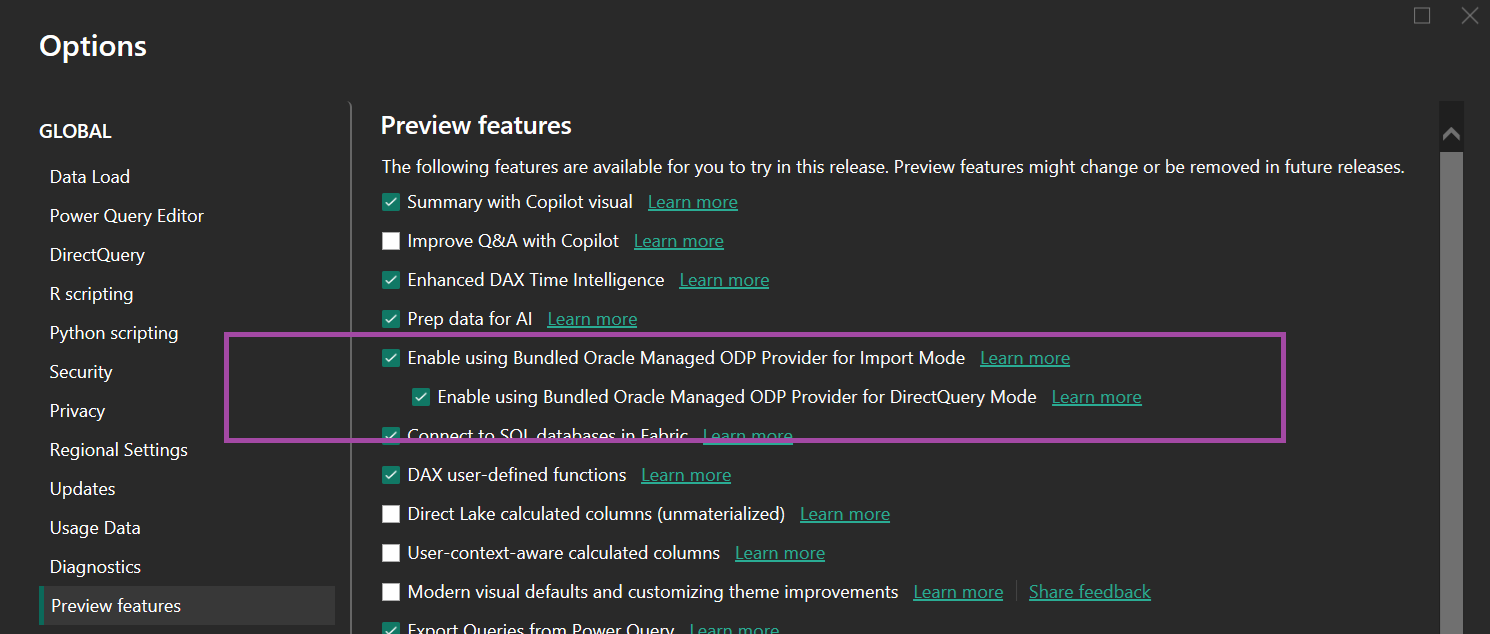Viewport: 1490px width, 634px height.
Task: Open Python scripting options
Action: 114,333
